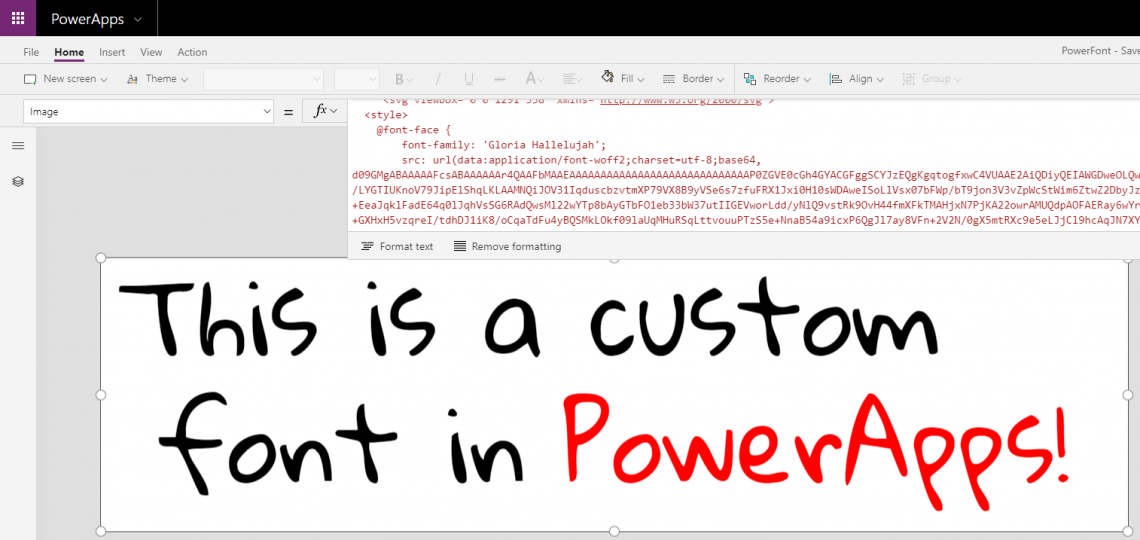Click the New screen button
Viewport: 1140px width, 540px height.
62,79
